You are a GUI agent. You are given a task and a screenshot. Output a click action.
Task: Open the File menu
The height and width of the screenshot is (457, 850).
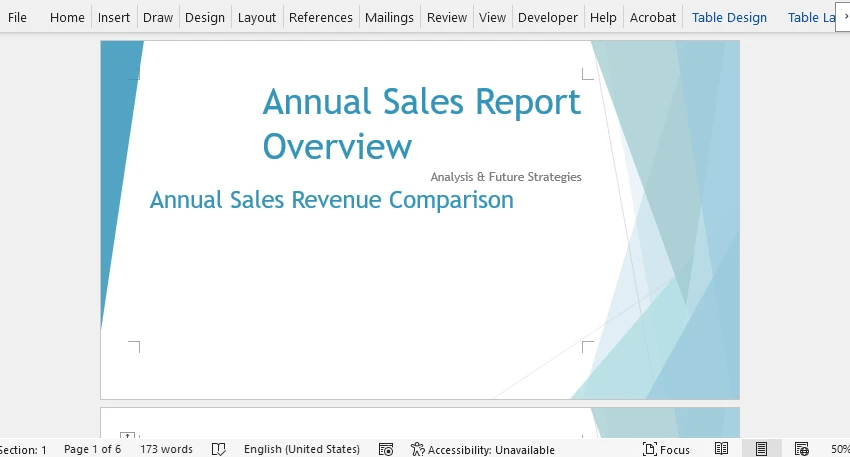coord(17,17)
